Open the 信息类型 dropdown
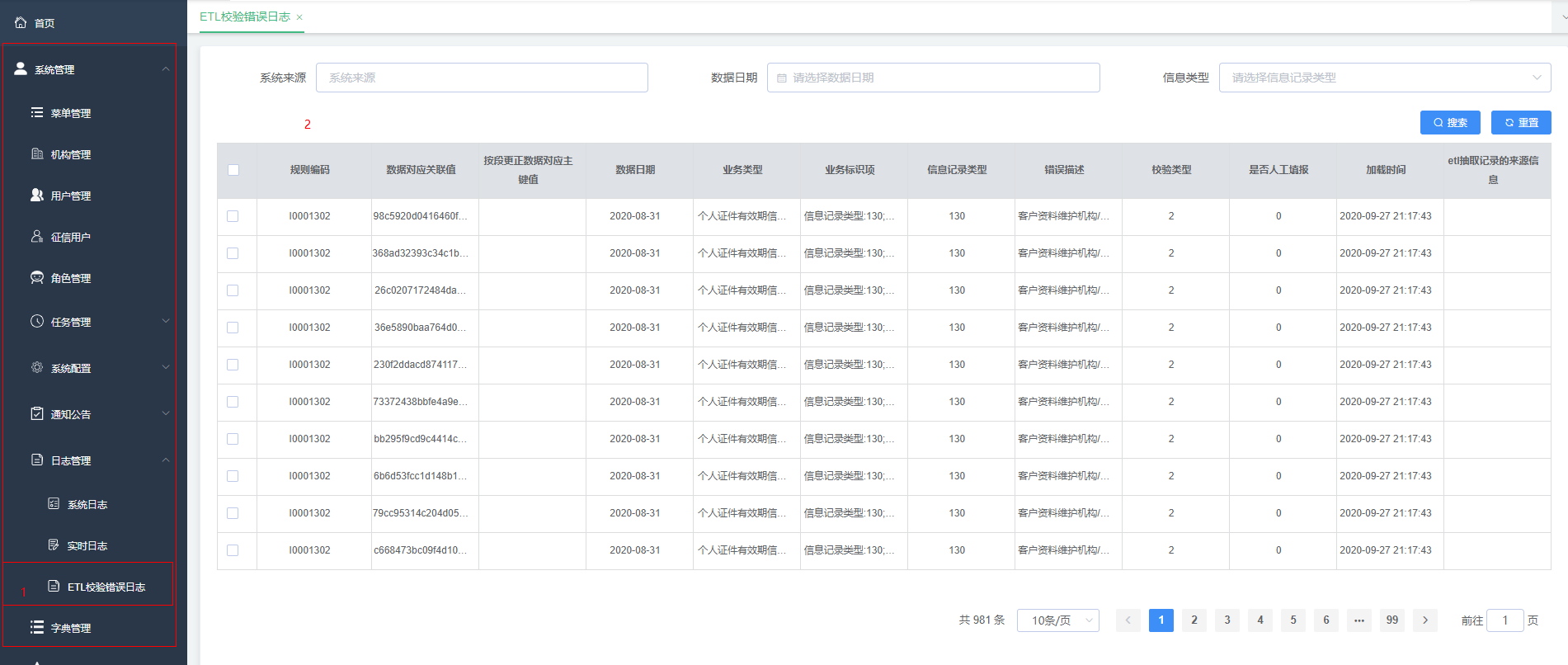 pyautogui.click(x=1385, y=78)
